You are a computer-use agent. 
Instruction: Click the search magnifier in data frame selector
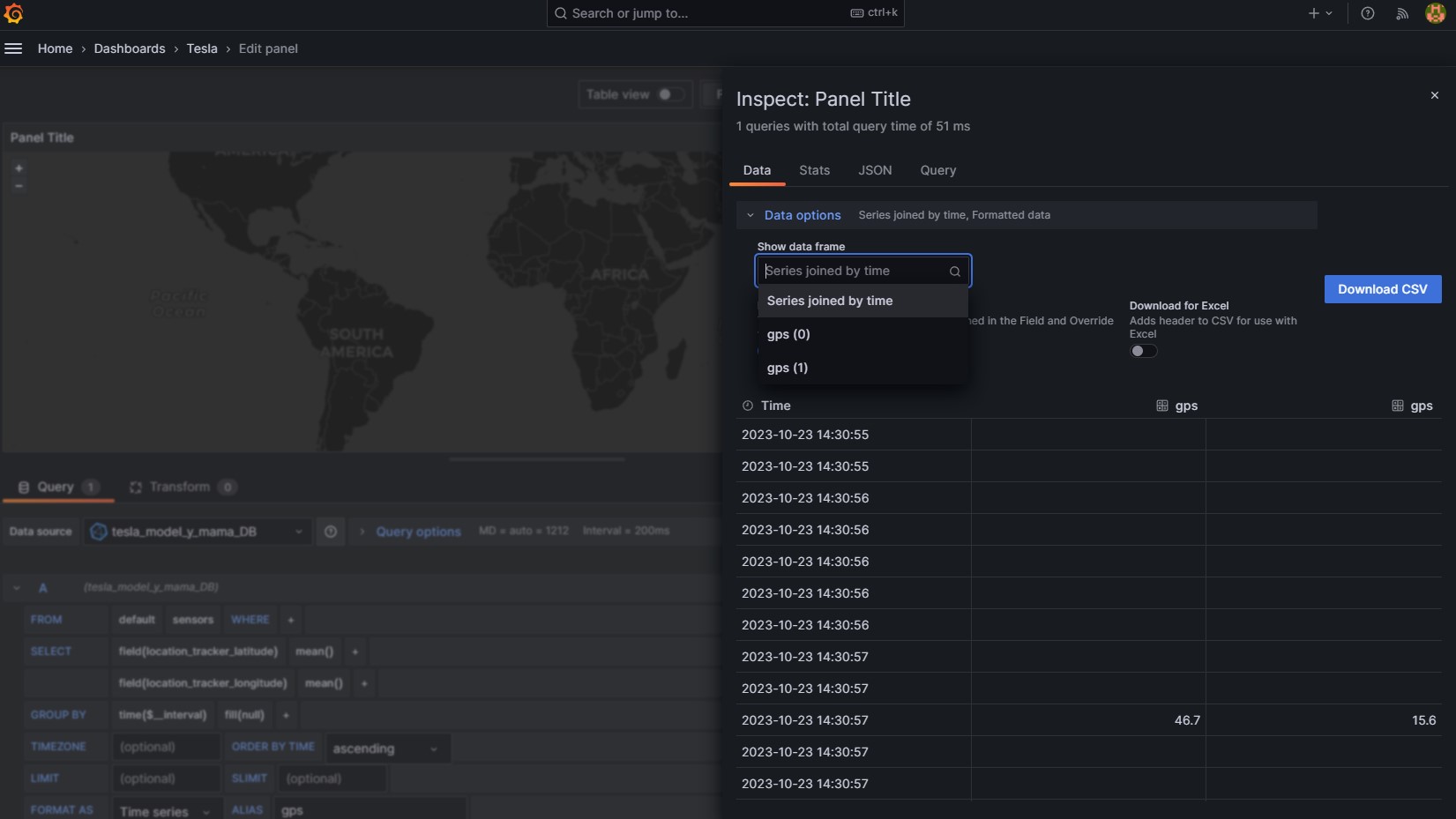tap(955, 272)
